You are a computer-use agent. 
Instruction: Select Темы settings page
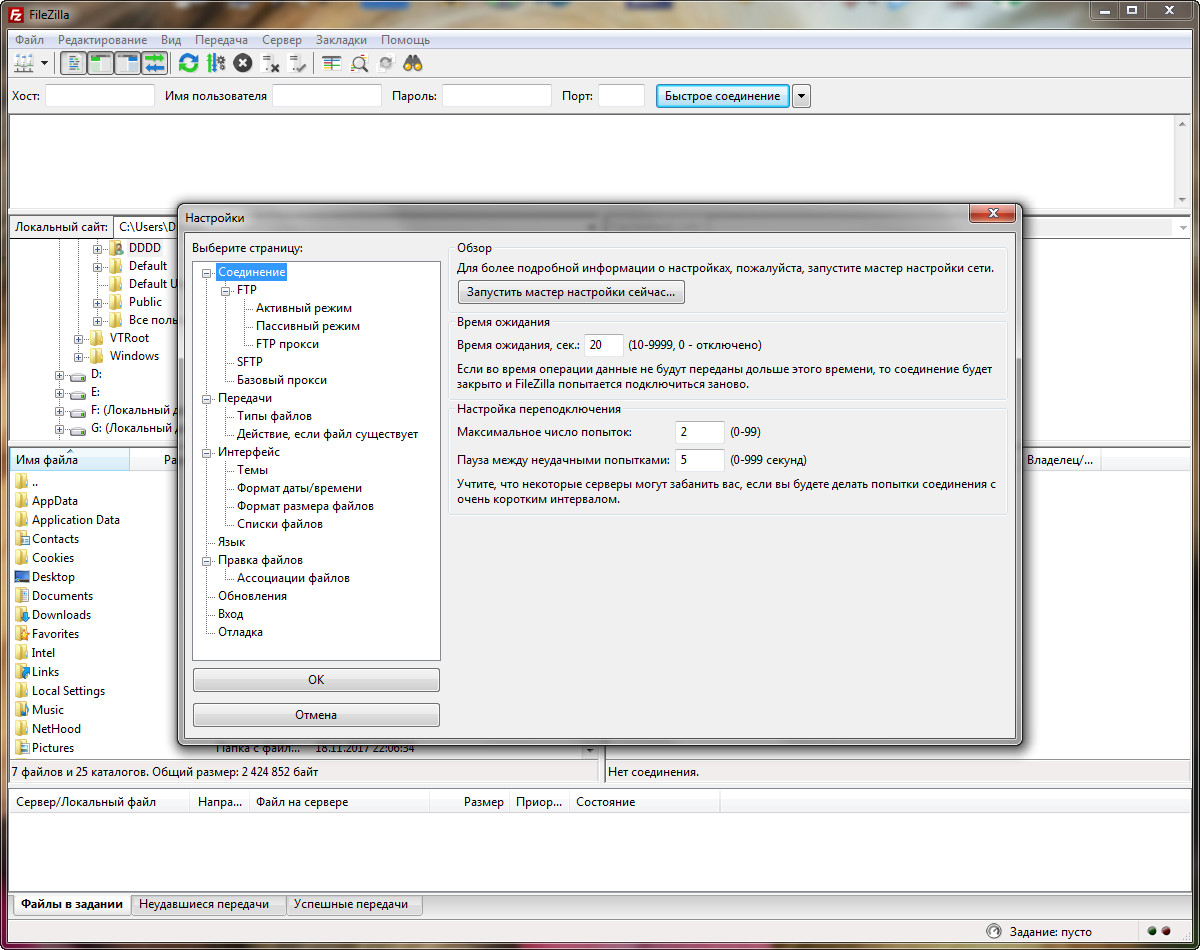point(252,470)
